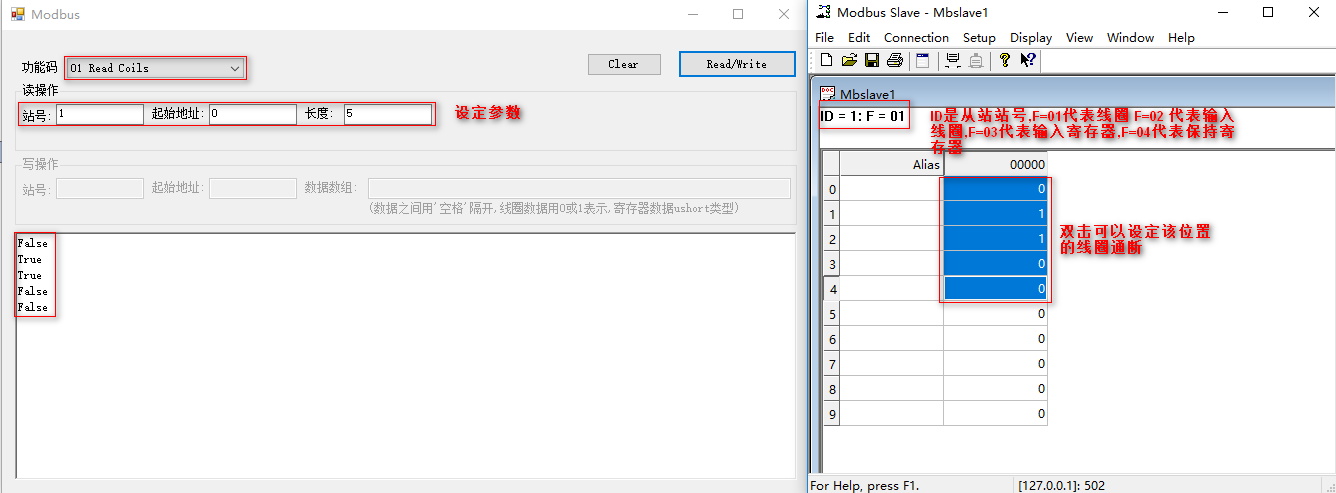Click the Modbus Slave title bar app icon
The width and height of the screenshot is (1336, 493).
pyautogui.click(x=824, y=12)
